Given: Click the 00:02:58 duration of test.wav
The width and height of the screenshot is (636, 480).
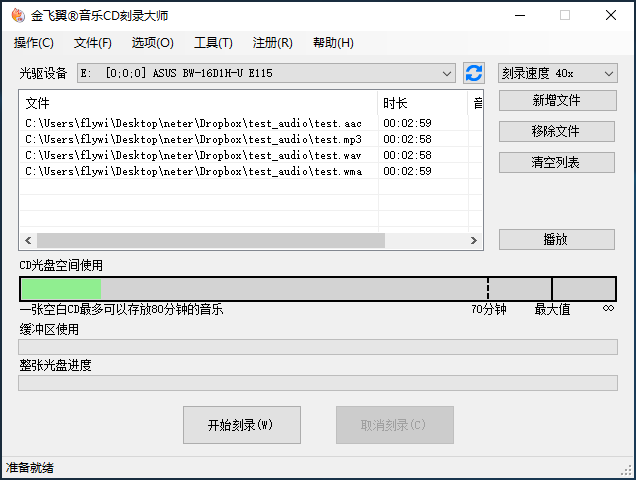Looking at the screenshot, I should pyautogui.click(x=407, y=155).
